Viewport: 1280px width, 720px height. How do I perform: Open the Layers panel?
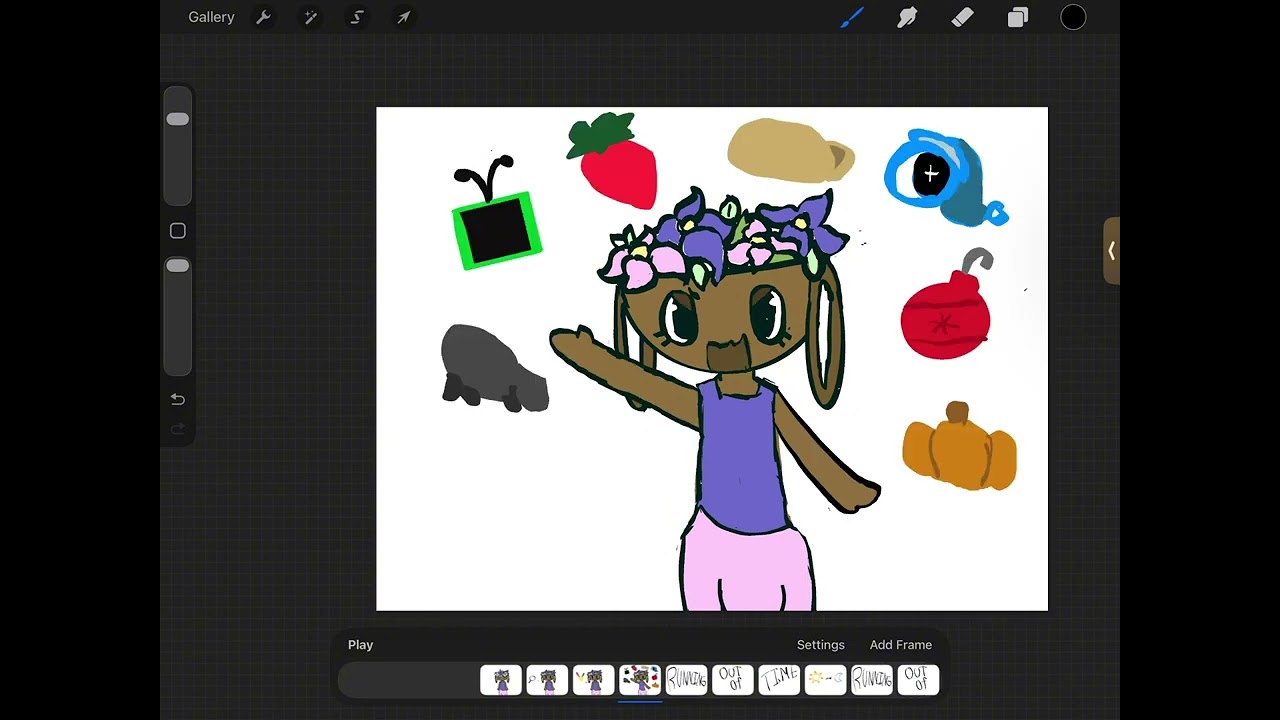1018,17
